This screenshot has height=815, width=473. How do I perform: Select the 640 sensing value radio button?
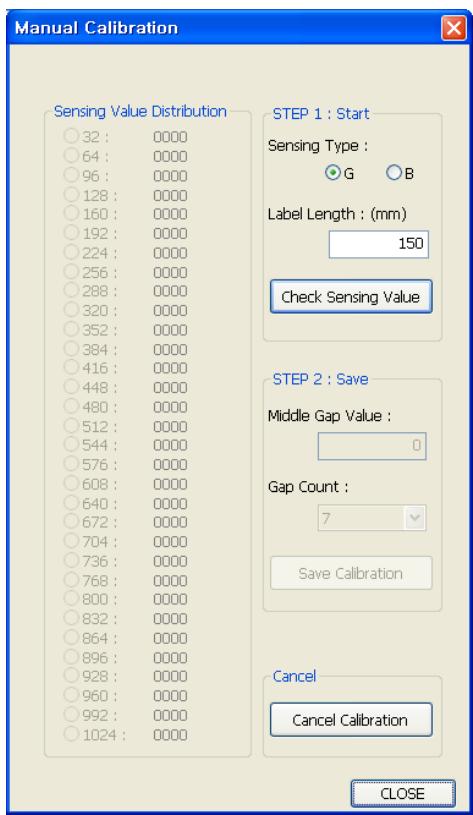[x=71, y=502]
